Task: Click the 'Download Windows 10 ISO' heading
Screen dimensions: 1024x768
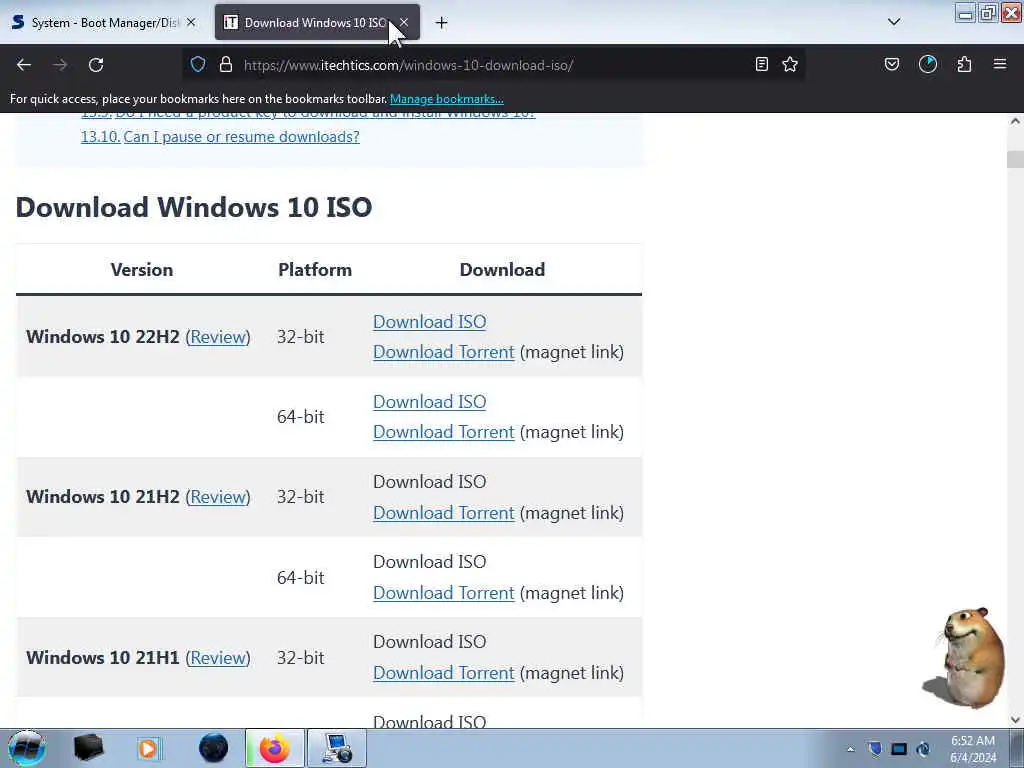Action: click(x=194, y=207)
